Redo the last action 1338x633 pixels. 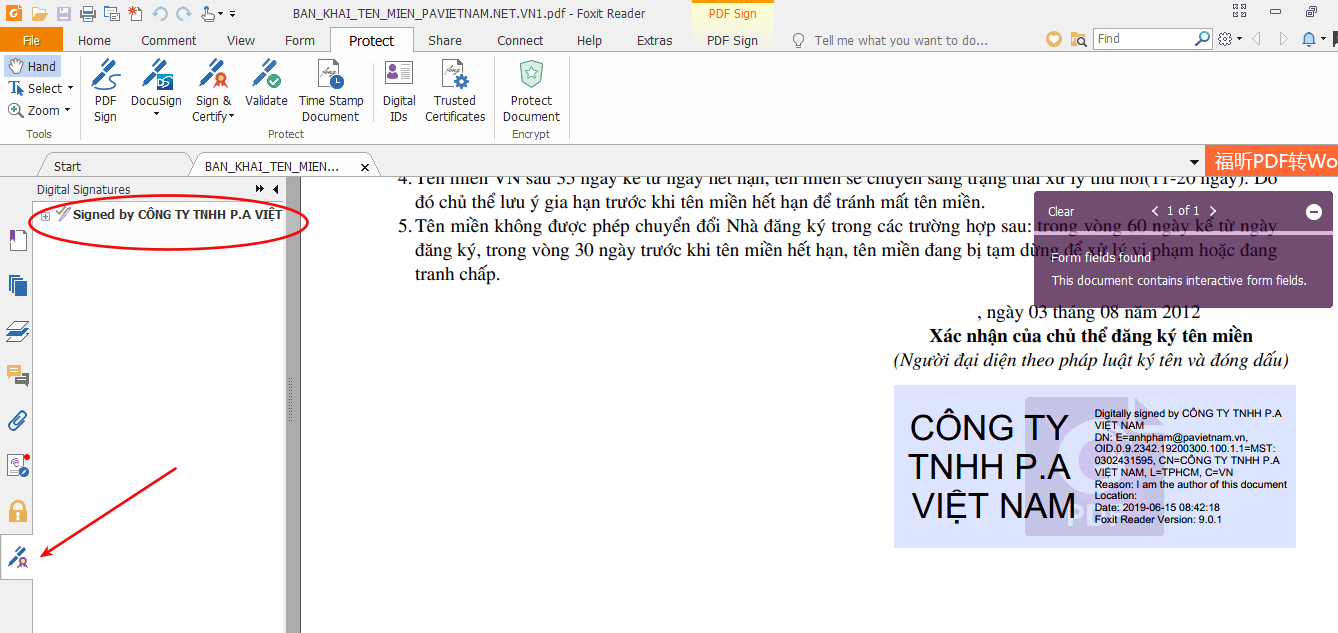183,14
